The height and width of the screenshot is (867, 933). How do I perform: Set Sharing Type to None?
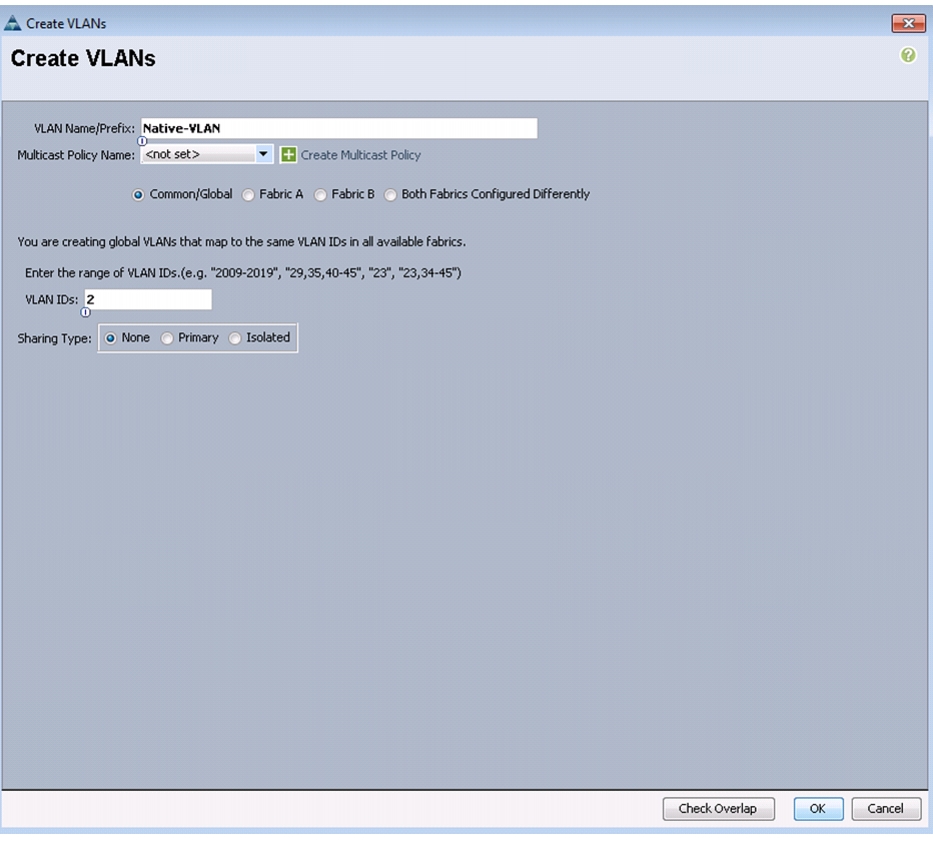point(110,338)
